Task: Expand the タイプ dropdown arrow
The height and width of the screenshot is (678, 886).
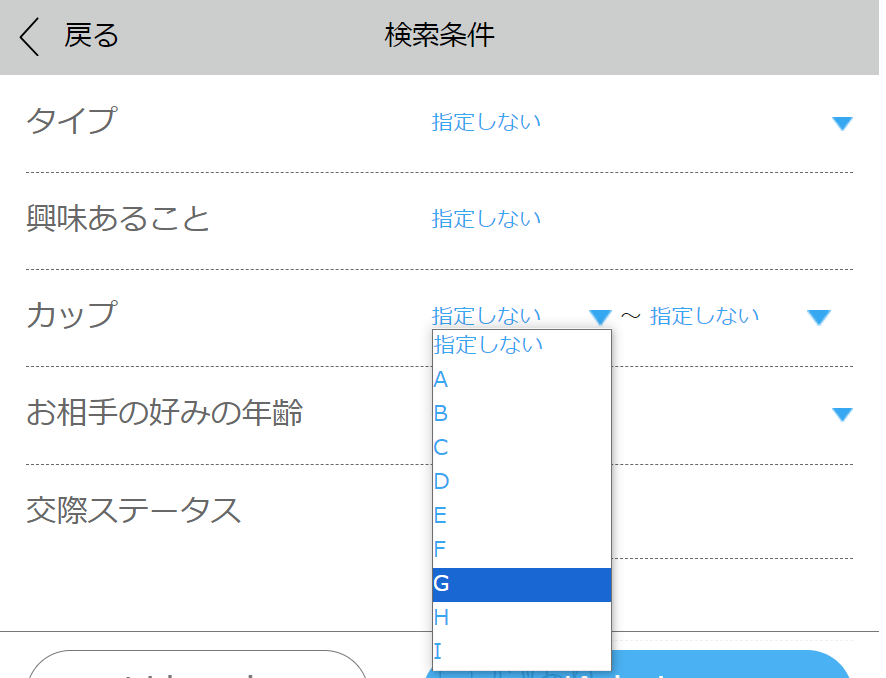Action: tap(842, 123)
